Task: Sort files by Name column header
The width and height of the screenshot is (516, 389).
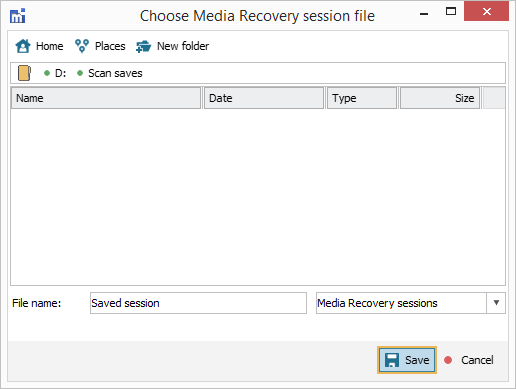Action: (x=106, y=98)
